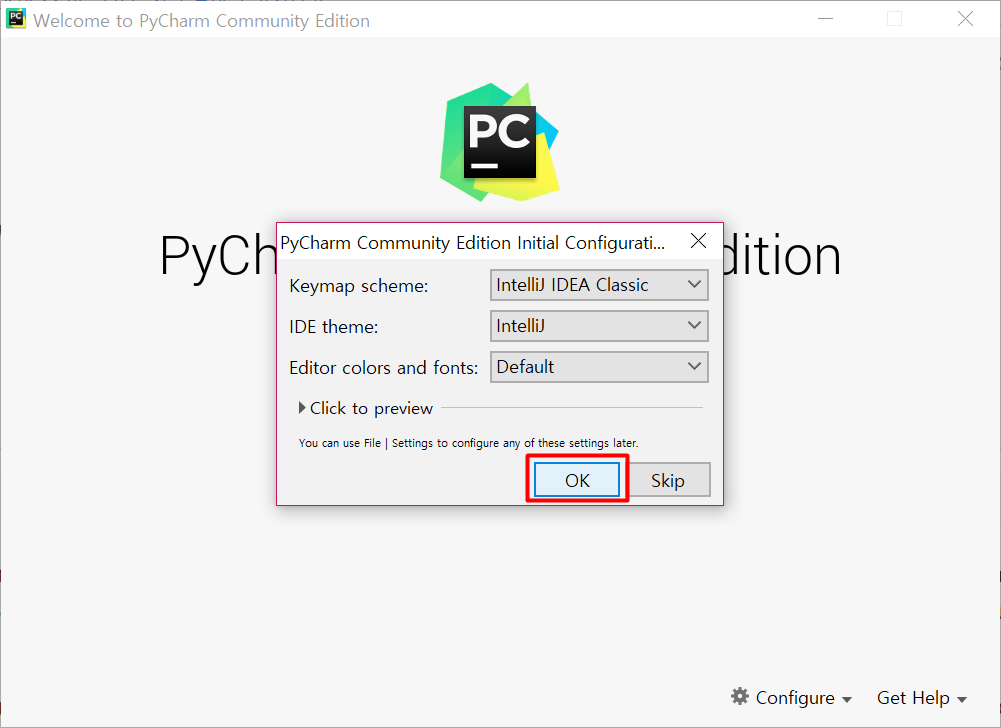The height and width of the screenshot is (728, 1001).
Task: Click the arrow beside Configure
Action: pos(847,700)
